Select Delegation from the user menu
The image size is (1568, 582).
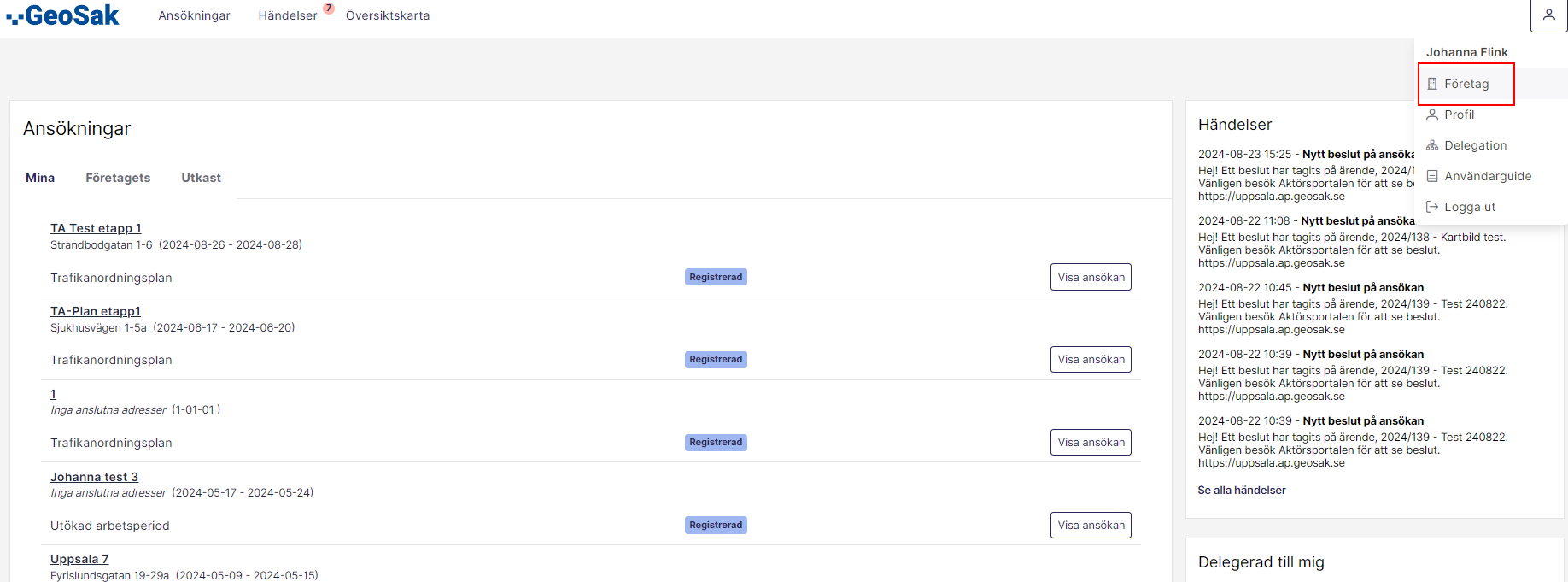1475,145
